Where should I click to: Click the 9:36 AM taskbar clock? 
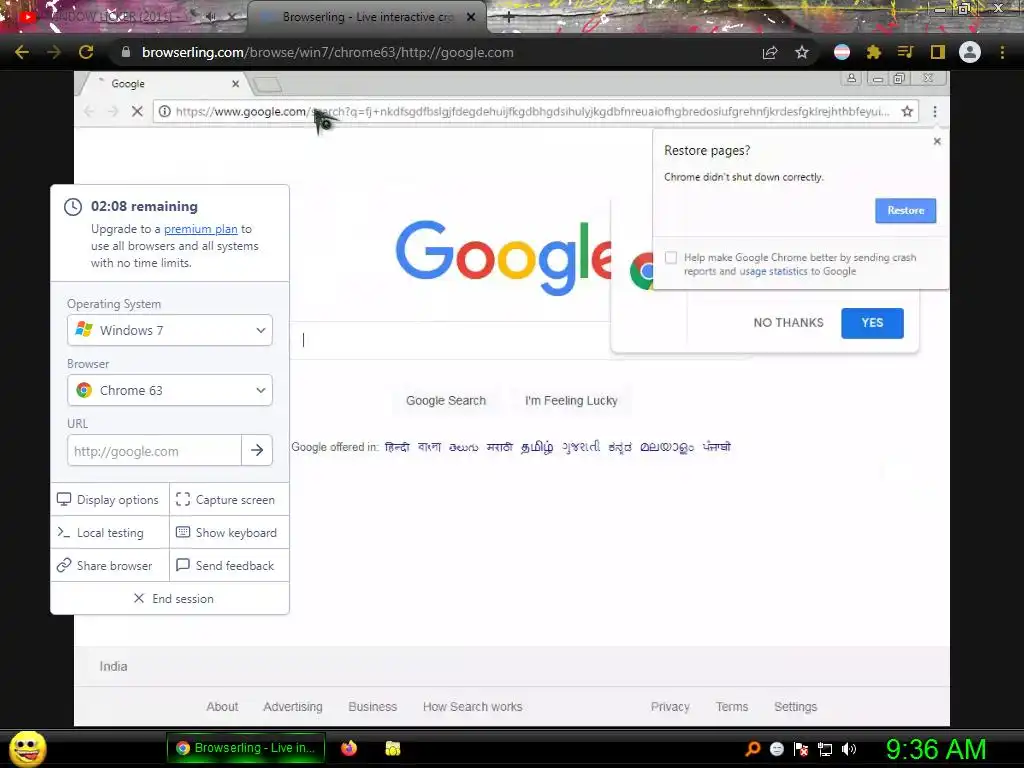coord(935,749)
